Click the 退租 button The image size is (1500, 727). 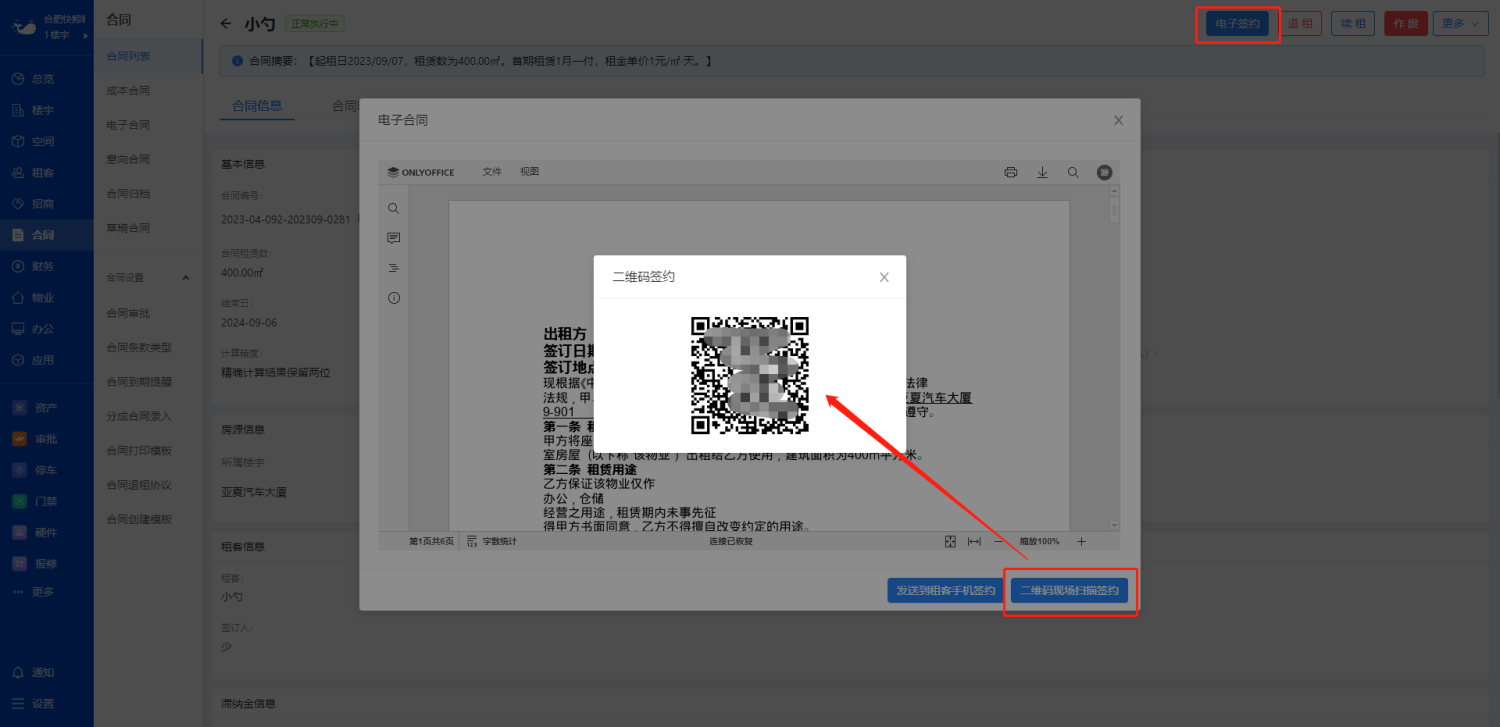click(1301, 24)
